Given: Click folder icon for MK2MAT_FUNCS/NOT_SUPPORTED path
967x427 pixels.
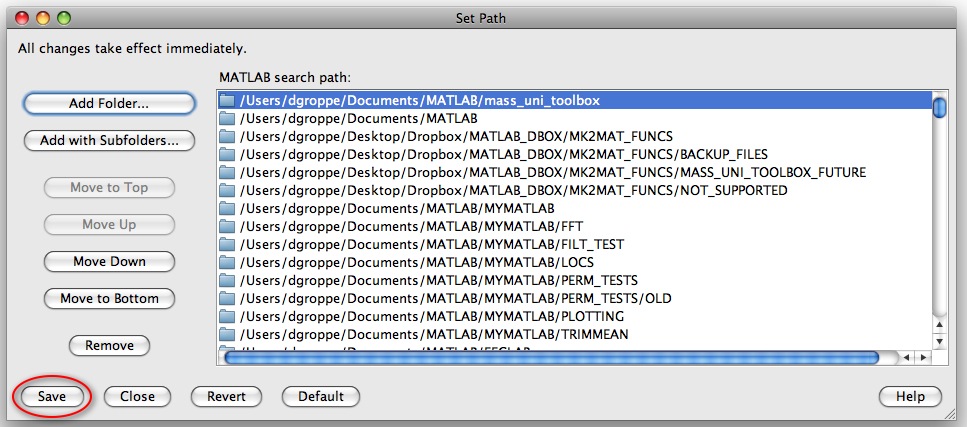Looking at the screenshot, I should pos(228,190).
